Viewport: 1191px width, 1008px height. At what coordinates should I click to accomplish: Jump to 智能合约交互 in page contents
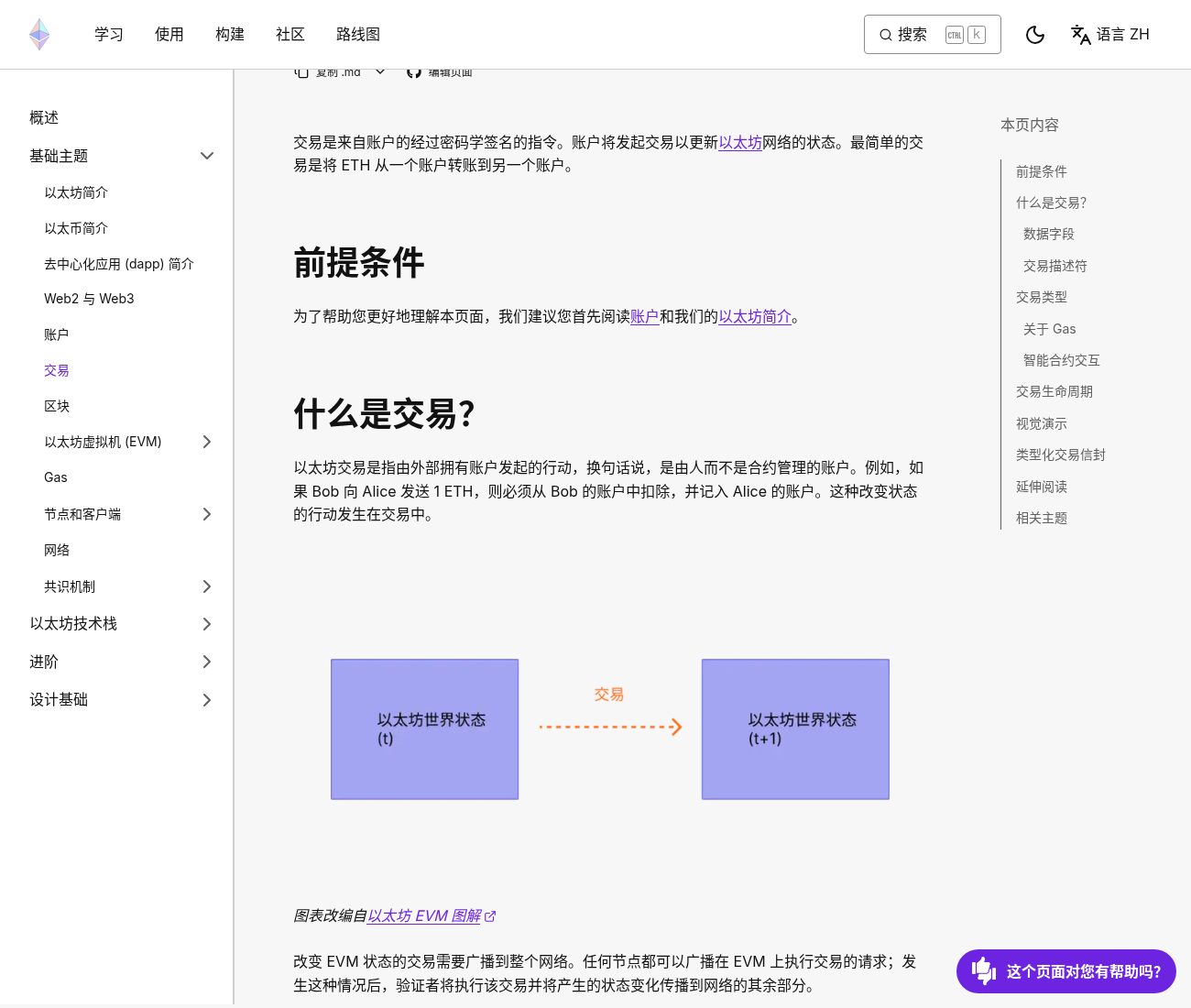point(1062,360)
